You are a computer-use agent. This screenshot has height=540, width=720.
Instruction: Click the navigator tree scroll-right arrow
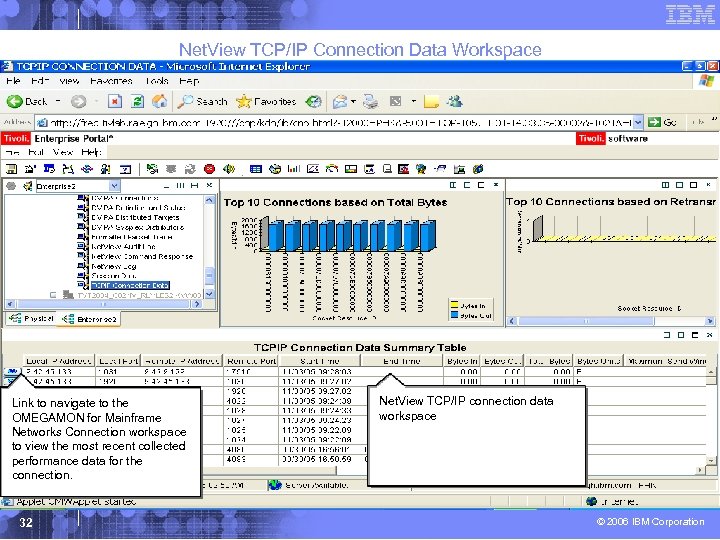click(197, 304)
